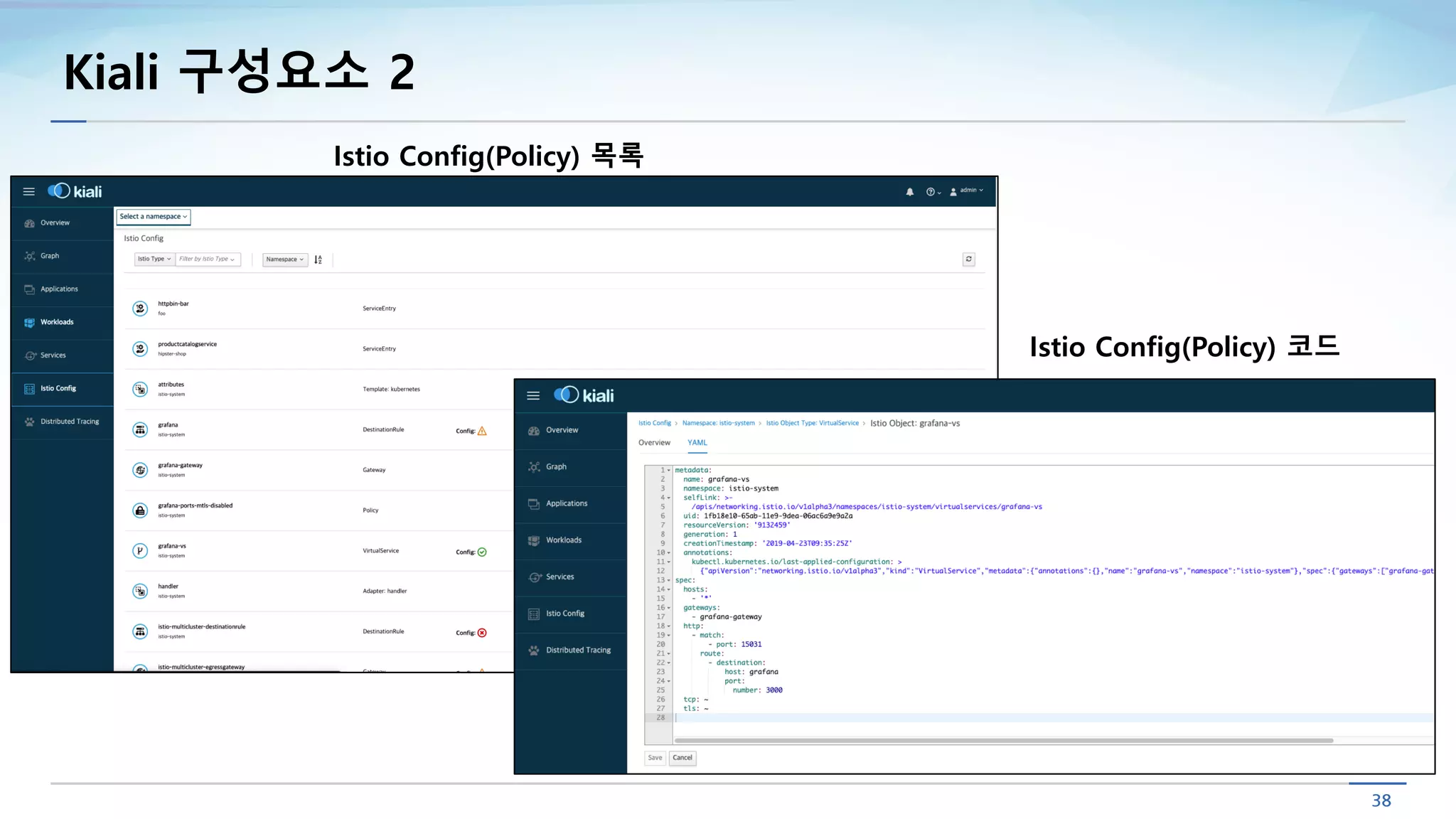Click Overview icon in right window sidebar
Viewport: 1456px width, 819px height.
pos(534,431)
